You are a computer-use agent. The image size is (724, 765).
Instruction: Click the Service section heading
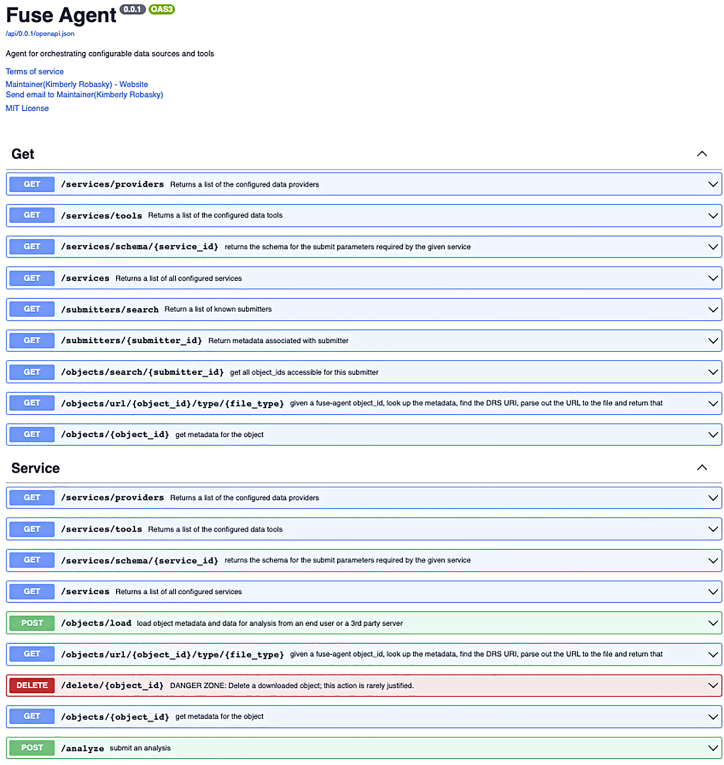[35, 468]
